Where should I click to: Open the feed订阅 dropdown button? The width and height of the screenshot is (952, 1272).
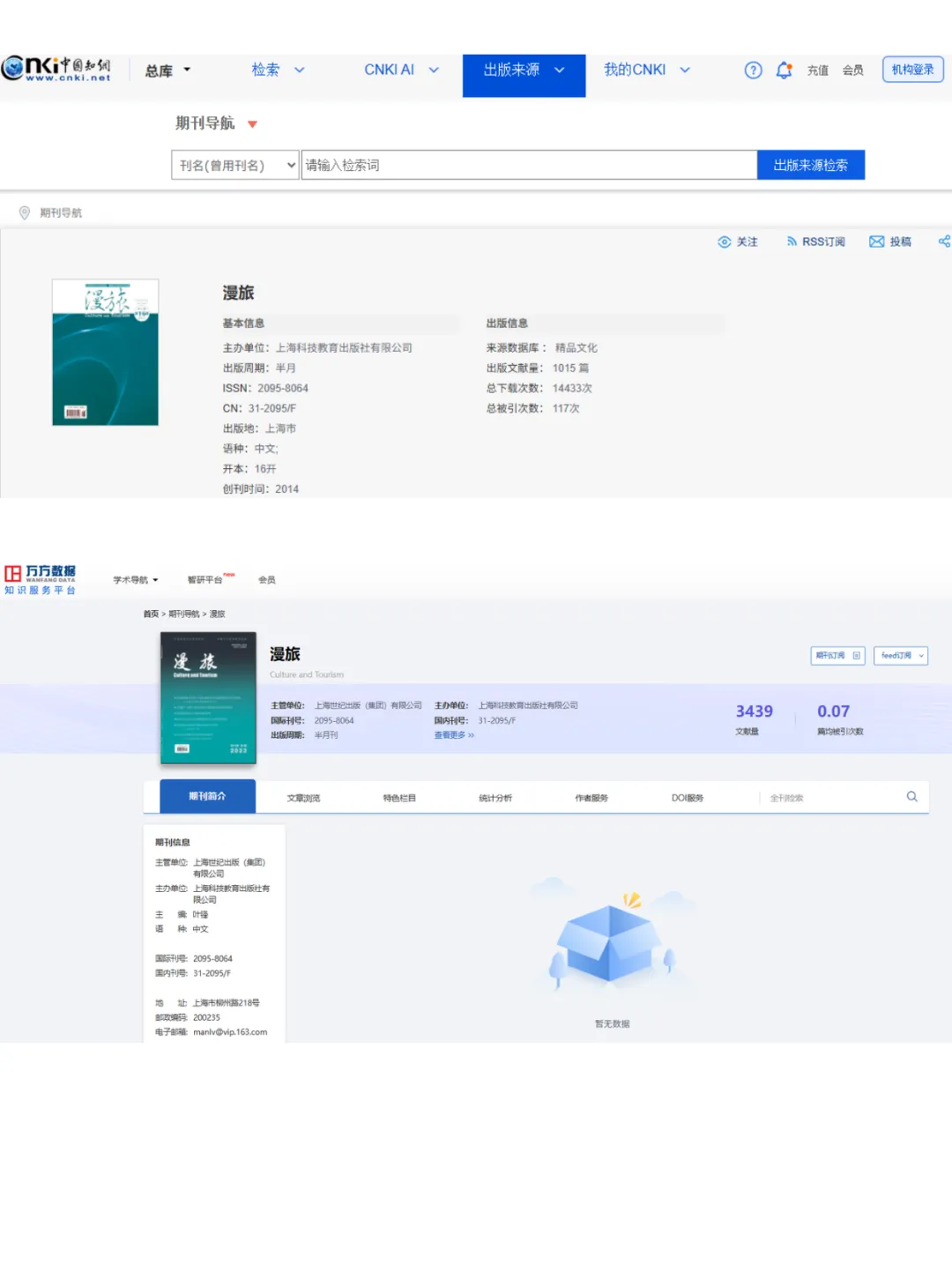(901, 656)
